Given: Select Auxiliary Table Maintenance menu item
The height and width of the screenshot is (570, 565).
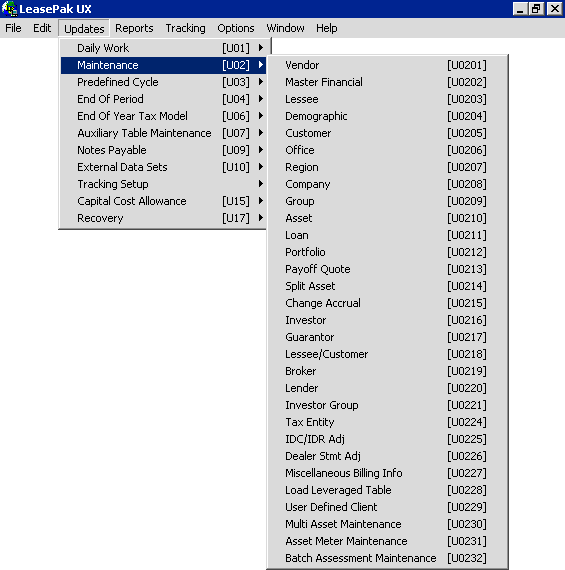Looking at the screenshot, I should tap(163, 133).
